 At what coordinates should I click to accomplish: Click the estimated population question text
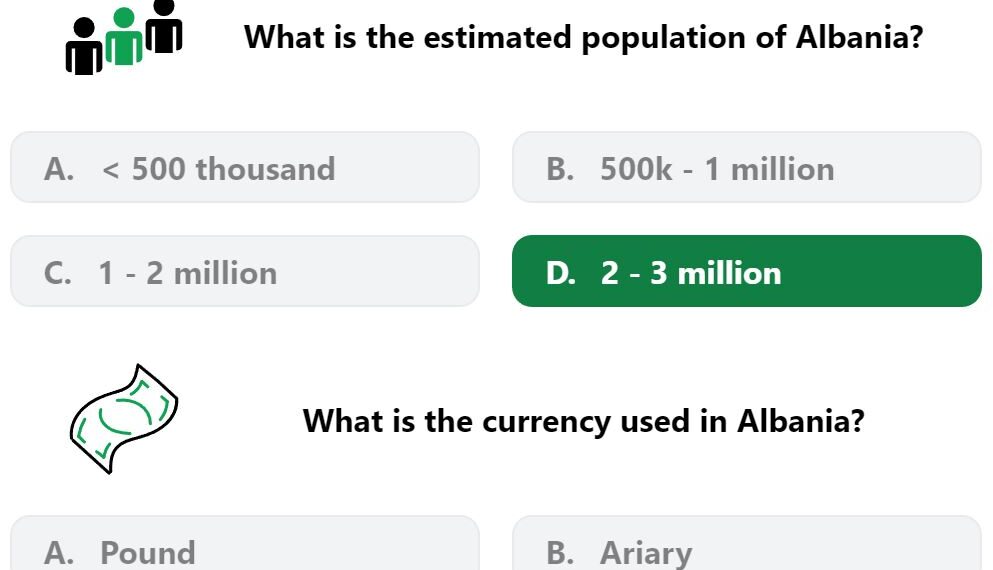pos(583,37)
